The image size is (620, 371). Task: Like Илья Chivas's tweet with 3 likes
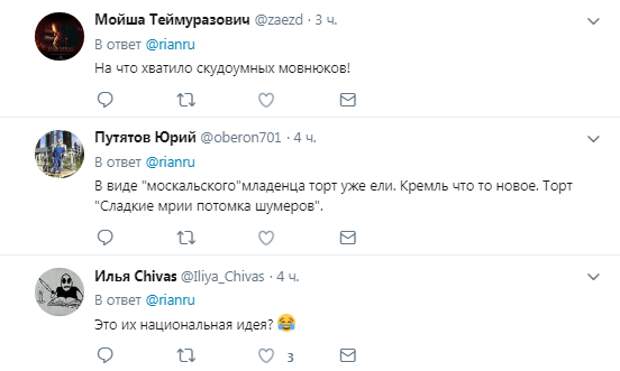coord(266,356)
